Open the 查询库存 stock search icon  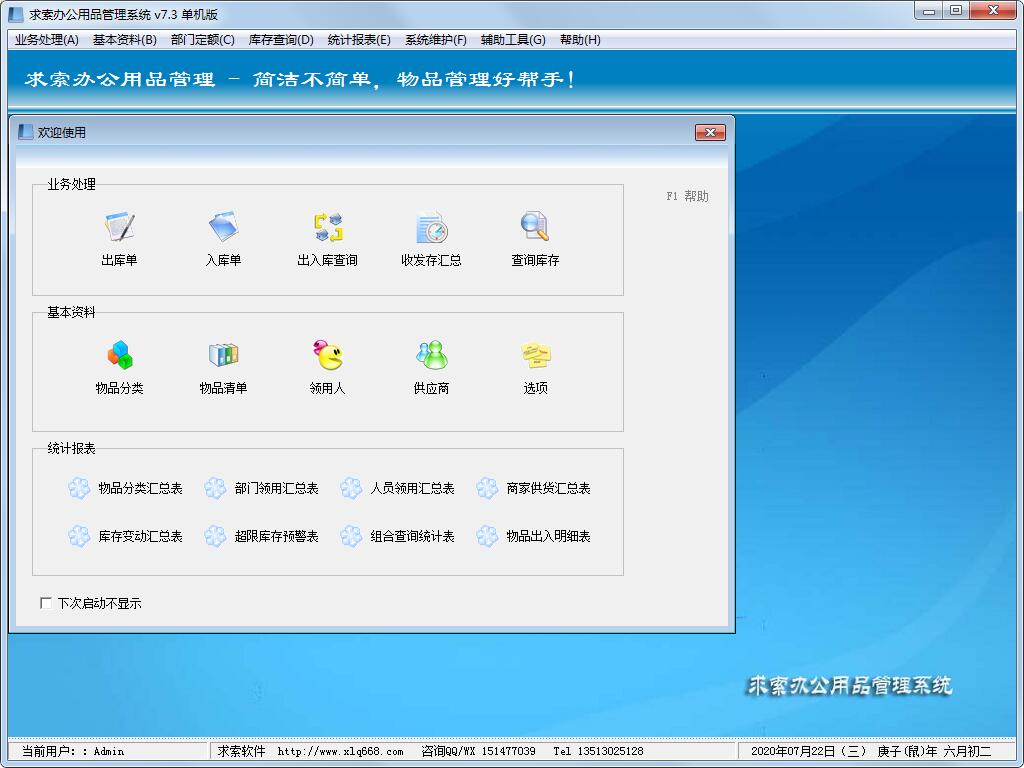pos(535,227)
